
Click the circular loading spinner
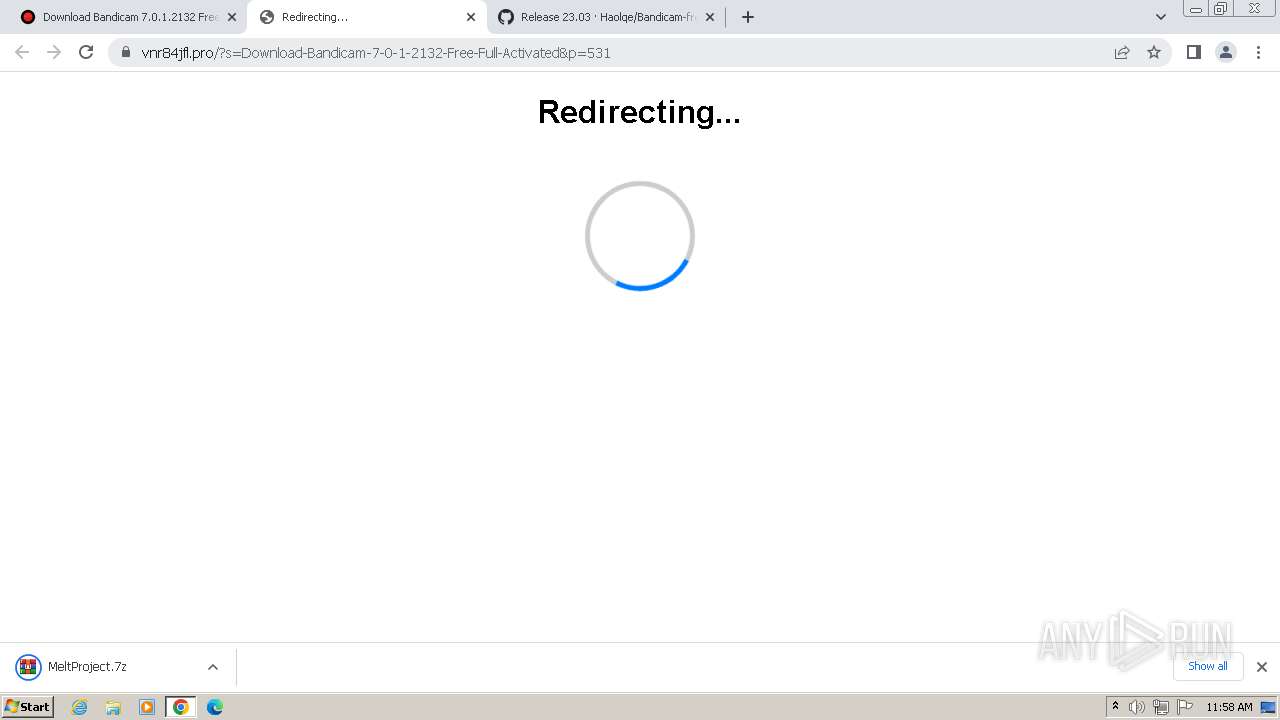(x=640, y=236)
